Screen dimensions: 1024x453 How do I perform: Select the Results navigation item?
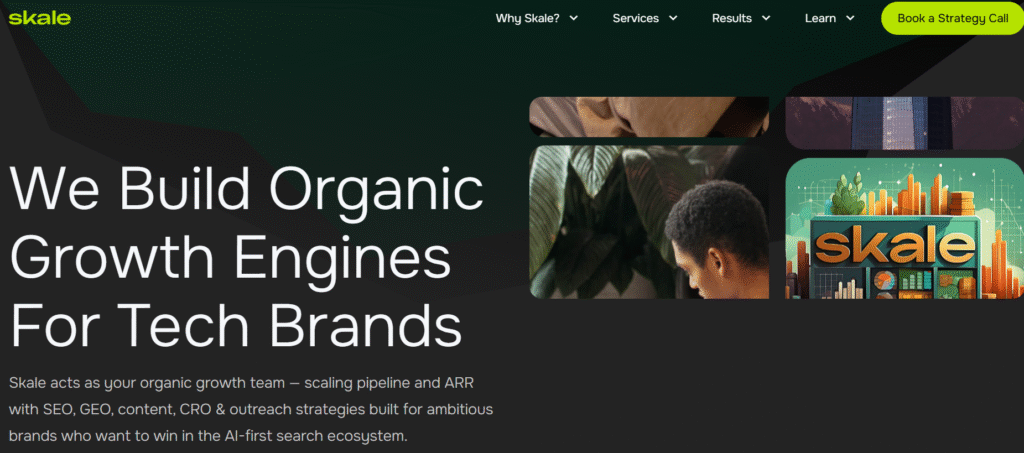point(731,18)
